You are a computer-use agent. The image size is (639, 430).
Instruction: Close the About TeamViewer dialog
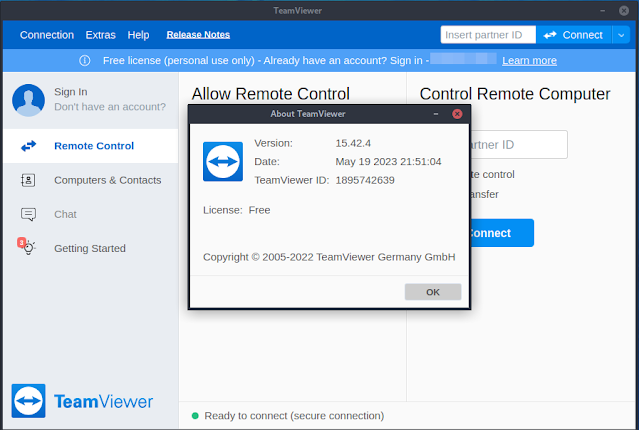coord(457,114)
